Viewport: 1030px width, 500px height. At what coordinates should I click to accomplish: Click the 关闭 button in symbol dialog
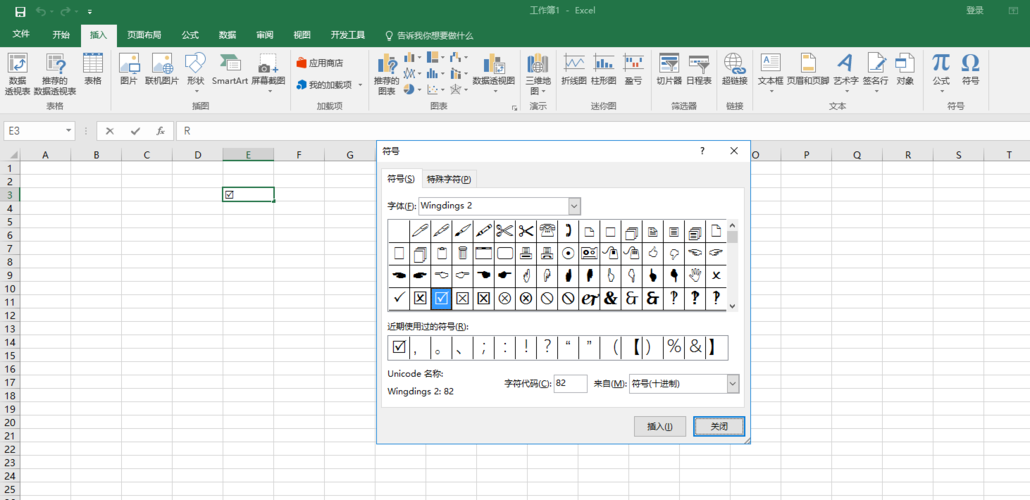[719, 426]
